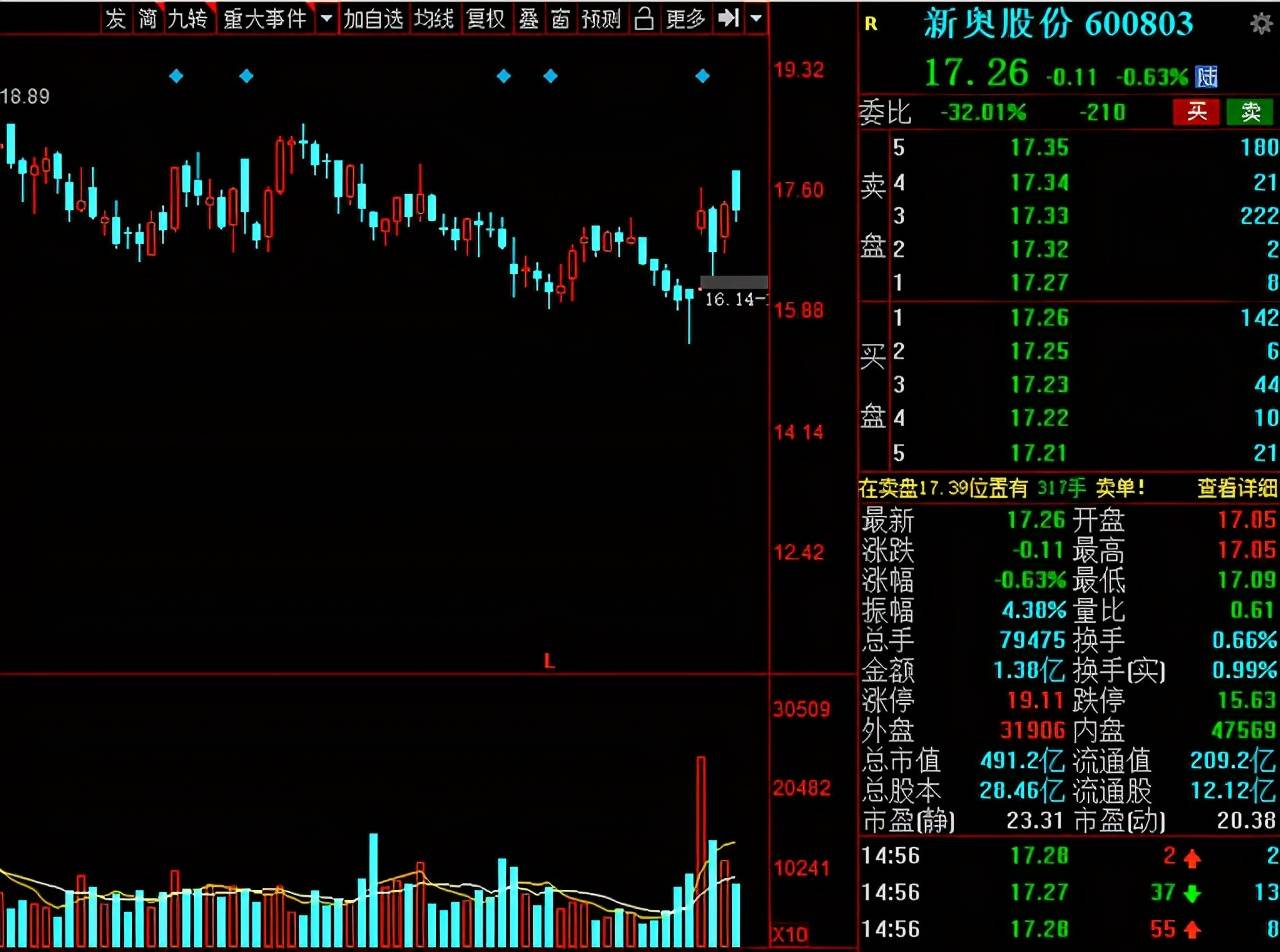Click the 委比 -32.01% value

click(x=984, y=112)
